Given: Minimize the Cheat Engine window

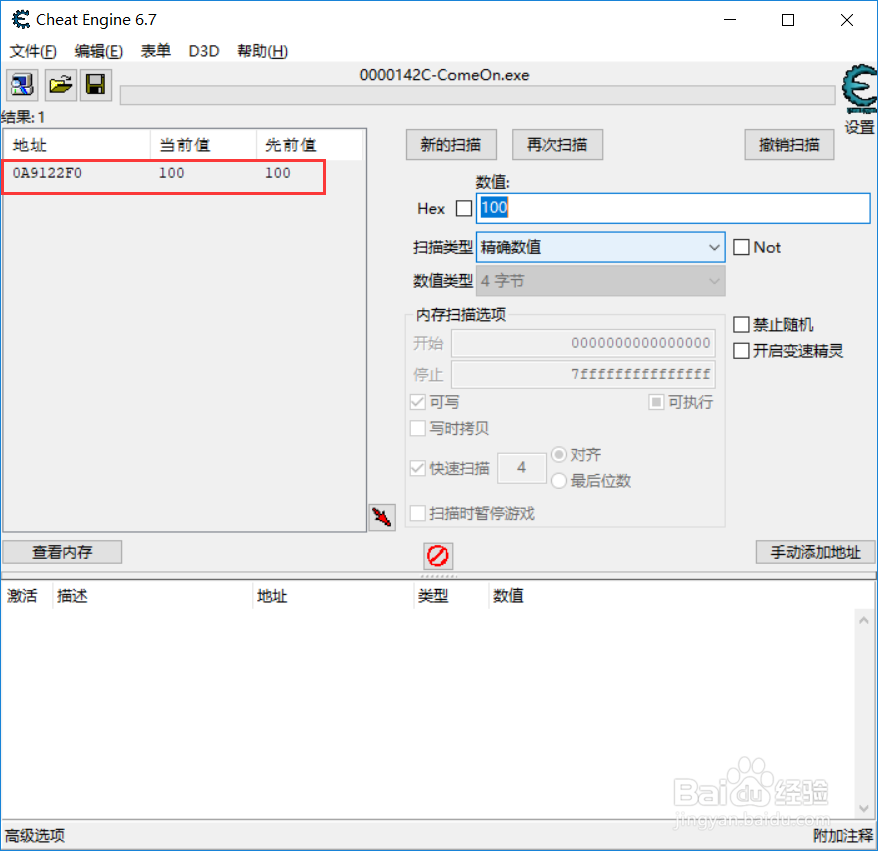Looking at the screenshot, I should coord(730,20).
